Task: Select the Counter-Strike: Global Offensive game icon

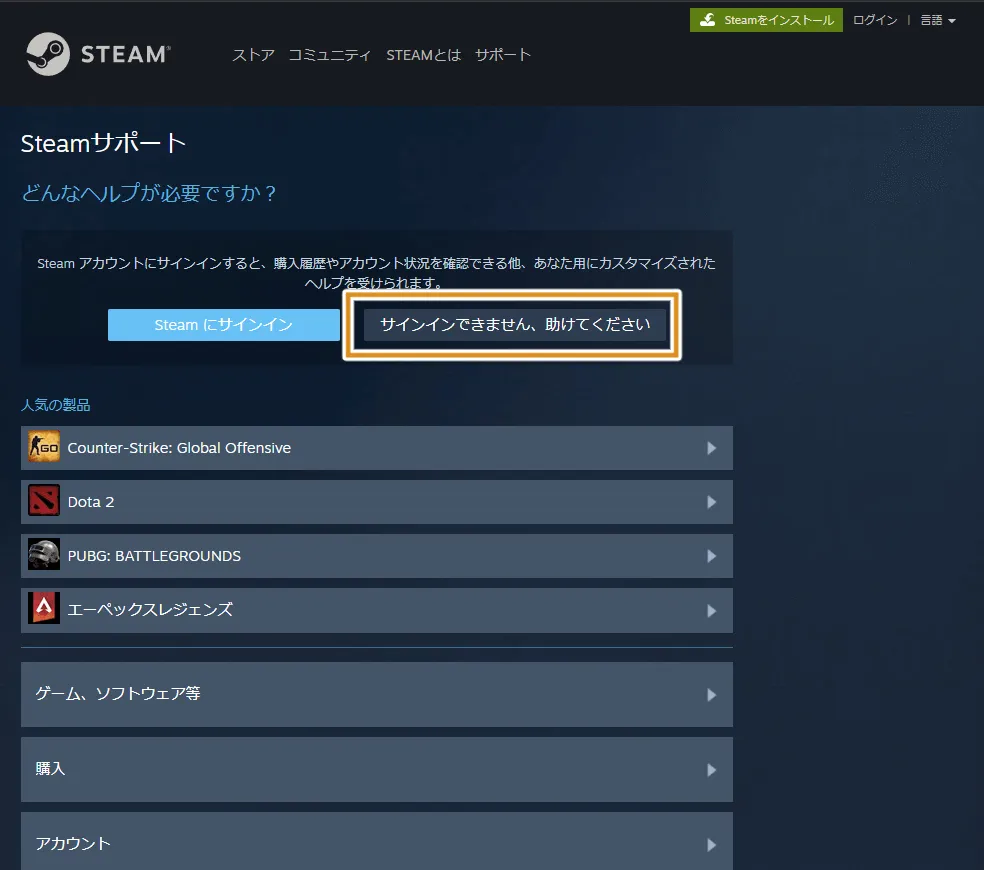Action: tap(44, 448)
